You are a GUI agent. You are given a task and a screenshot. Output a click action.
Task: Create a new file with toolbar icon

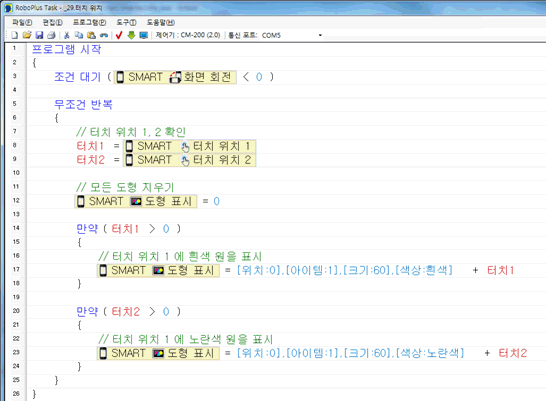tap(15, 35)
